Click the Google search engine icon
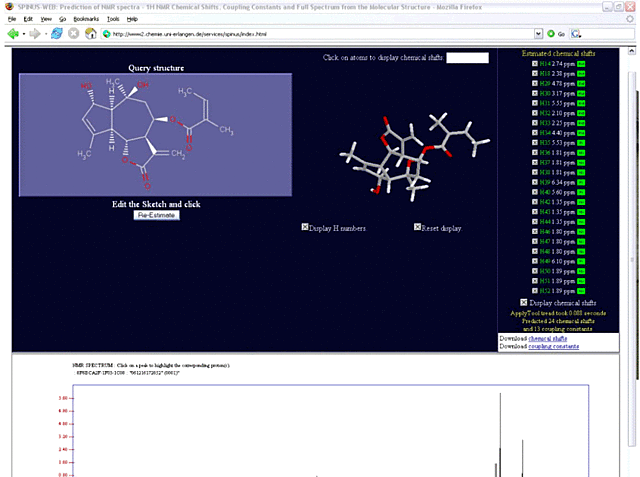This screenshot has width=640, height=477. point(576,34)
